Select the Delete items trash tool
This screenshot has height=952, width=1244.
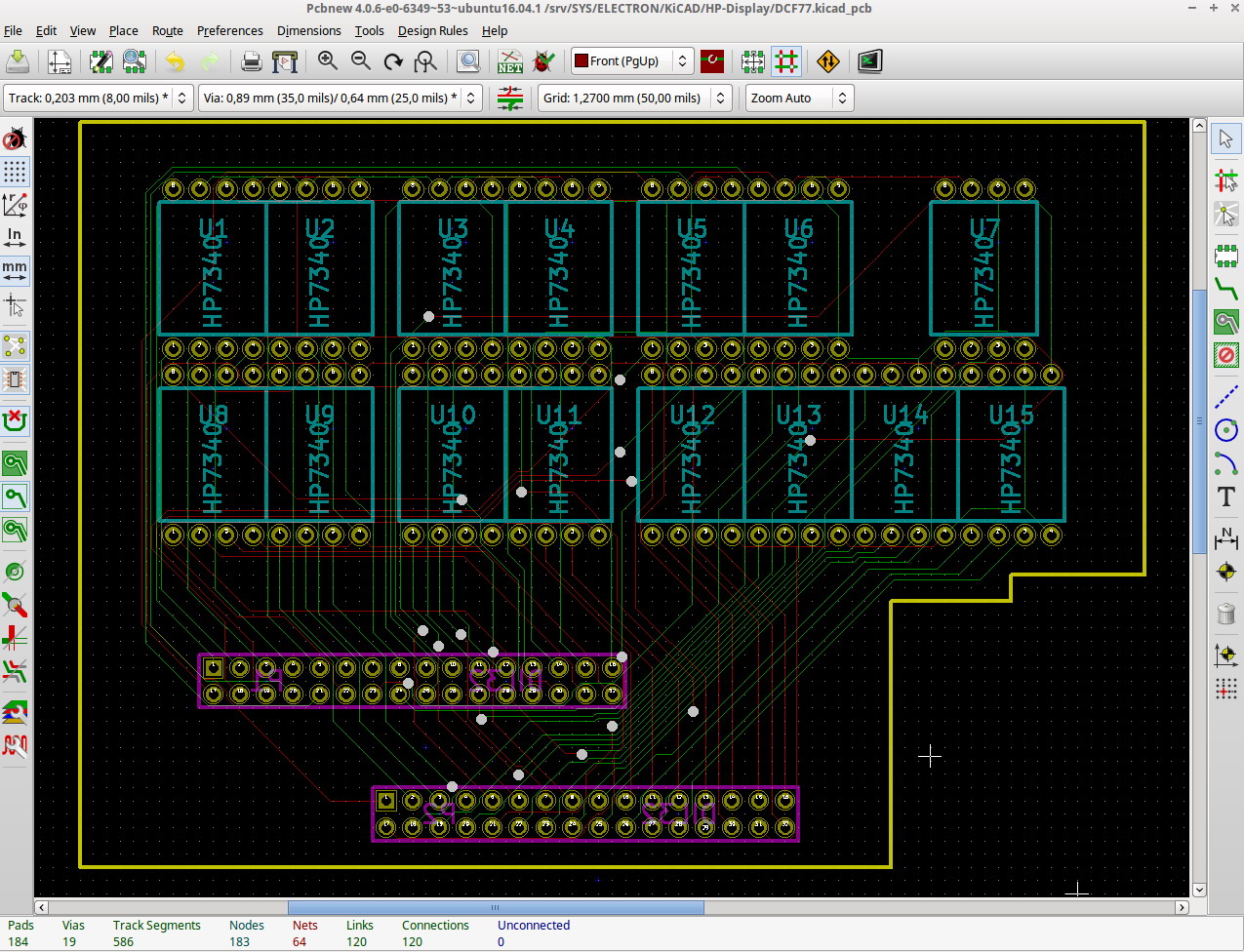pos(1226,614)
